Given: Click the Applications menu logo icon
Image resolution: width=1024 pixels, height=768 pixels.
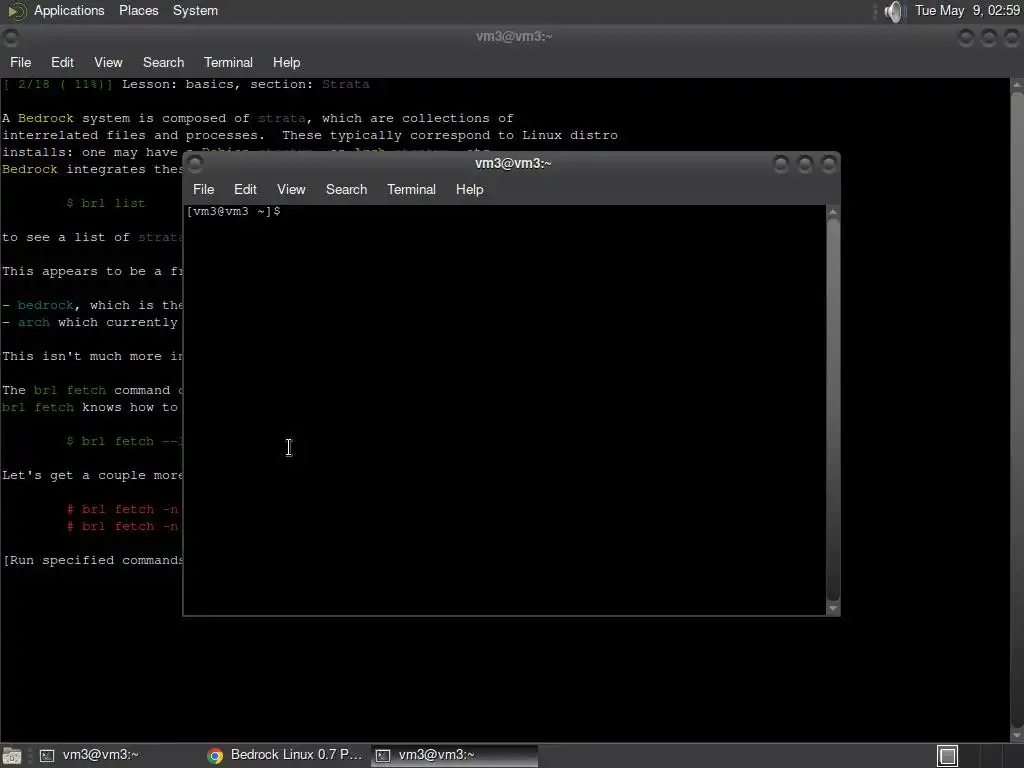Looking at the screenshot, I should tap(16, 11).
